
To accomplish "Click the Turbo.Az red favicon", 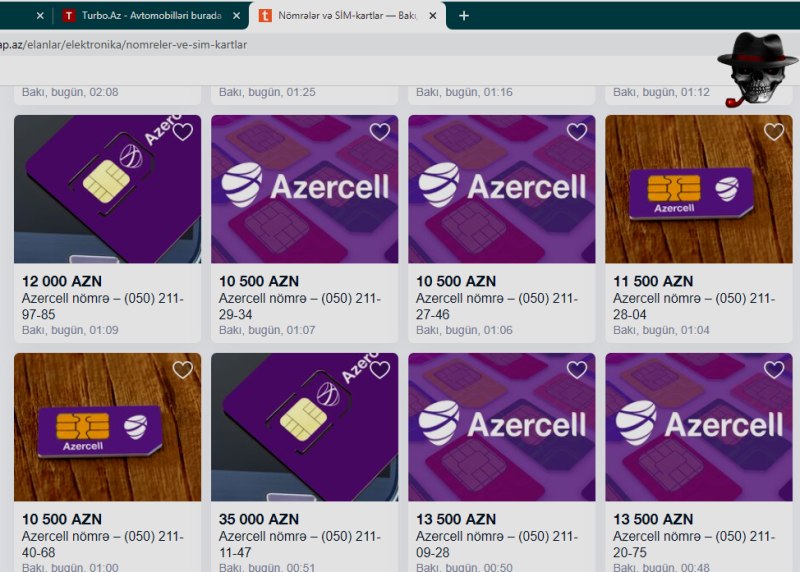I will [x=69, y=16].
